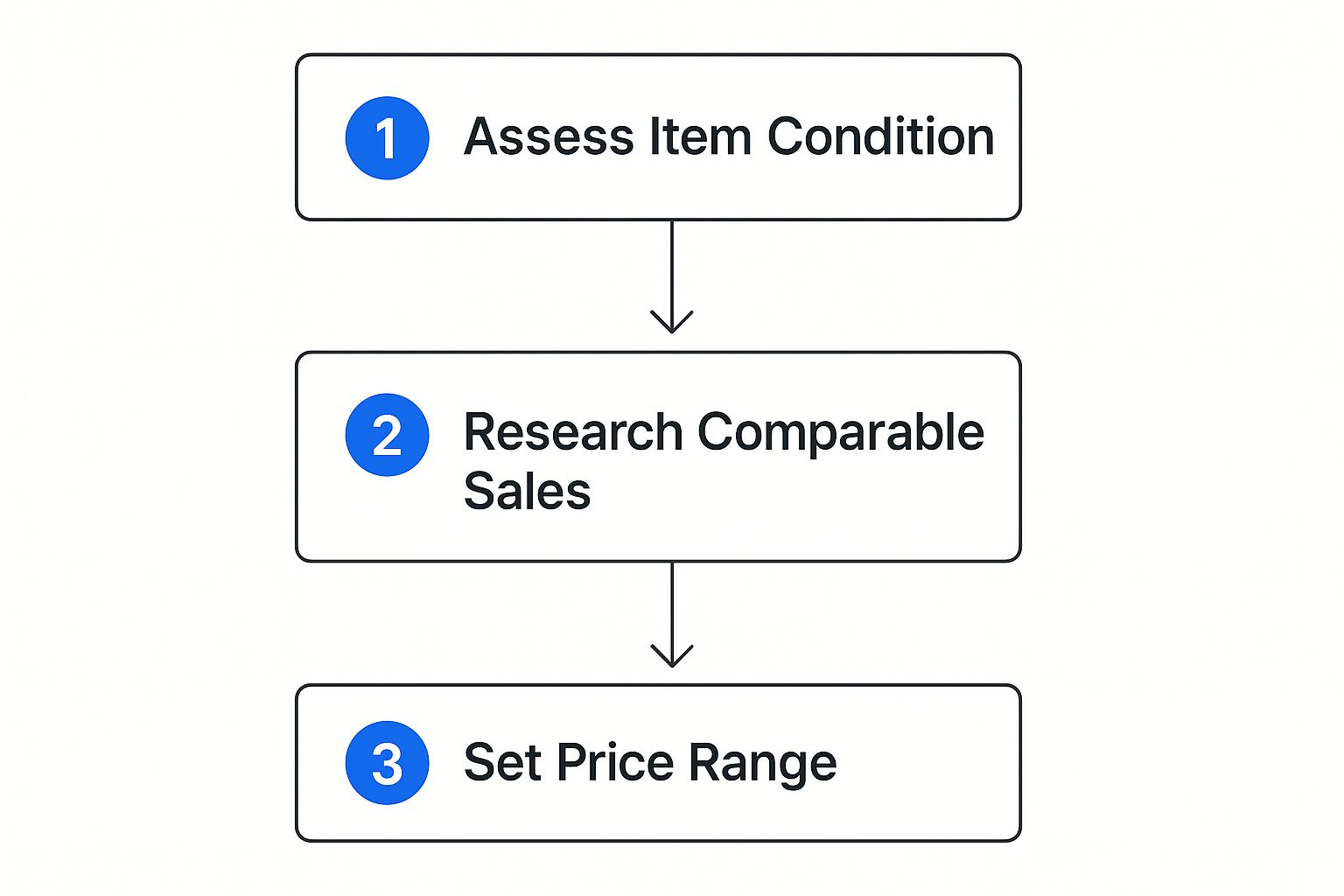Click the word "Comparable" in step 2
1344x896 pixels.
click(841, 432)
